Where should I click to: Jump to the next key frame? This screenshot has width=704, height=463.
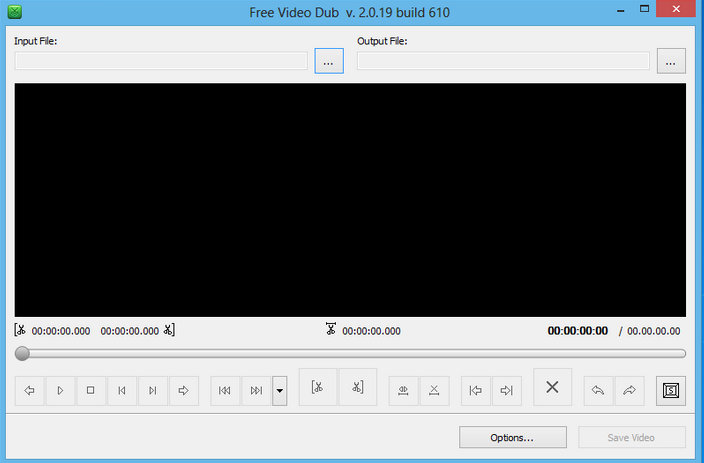click(256, 391)
